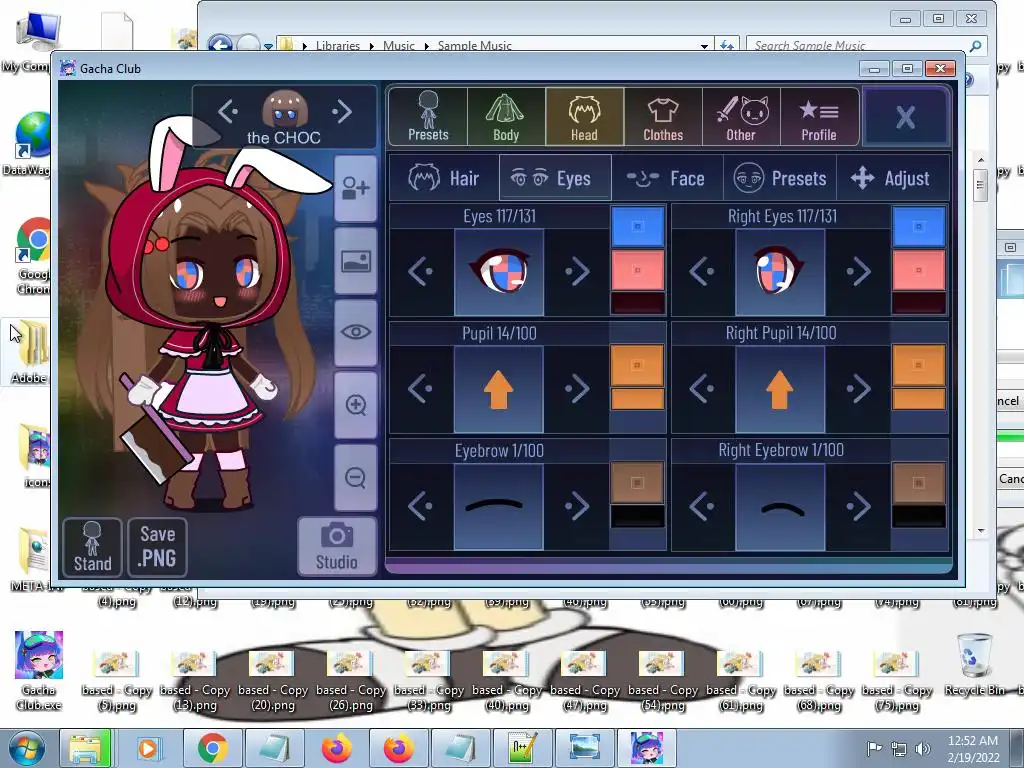Viewport: 1024px width, 768px height.
Task: Pick the brown Right Eyebrow color swatch
Action: pos(919,483)
